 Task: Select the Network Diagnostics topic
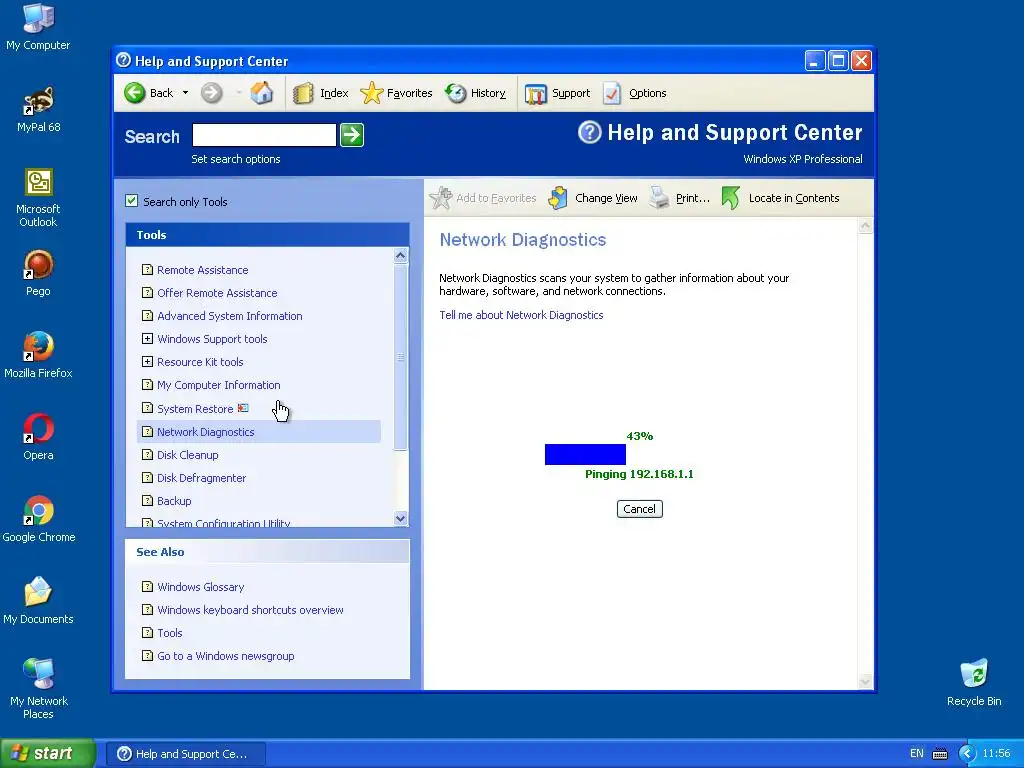point(205,432)
